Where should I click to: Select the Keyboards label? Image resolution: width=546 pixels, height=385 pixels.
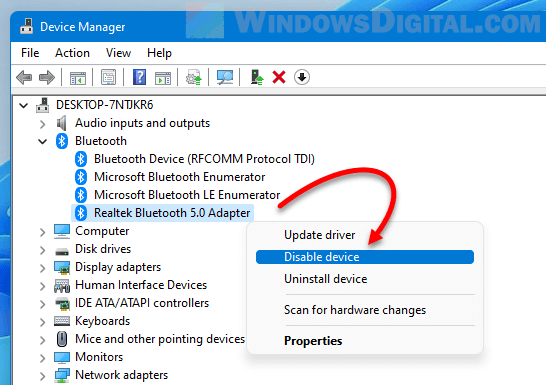tap(102, 321)
